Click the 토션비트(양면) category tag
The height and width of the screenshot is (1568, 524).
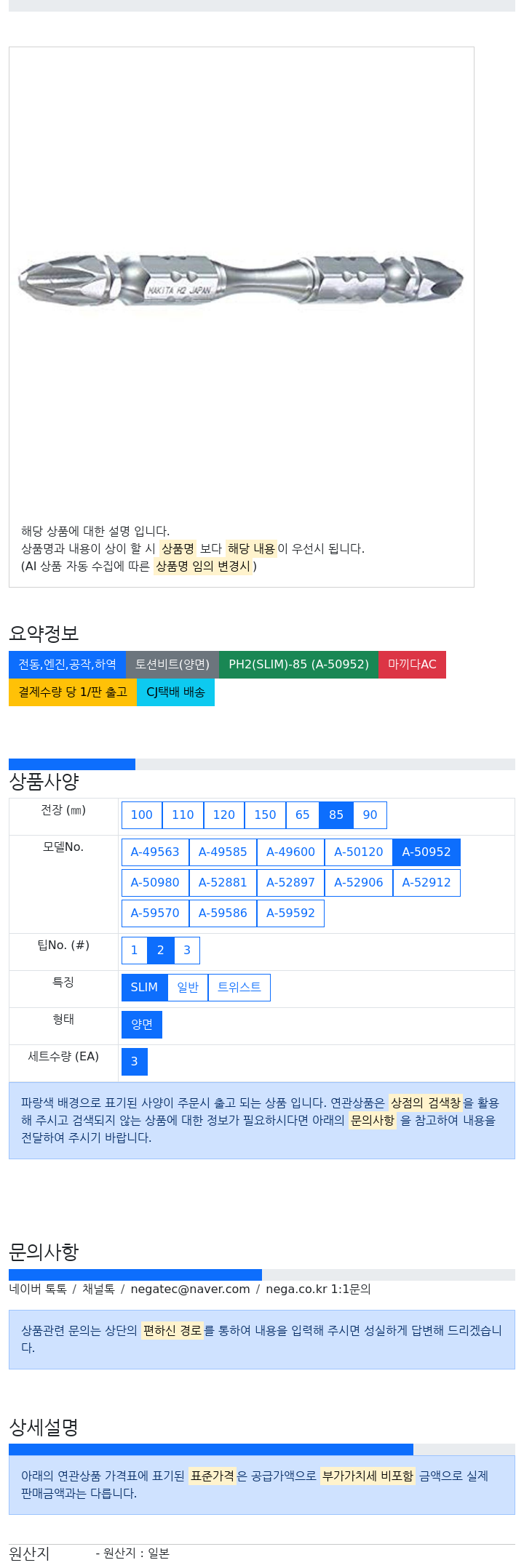tap(172, 665)
